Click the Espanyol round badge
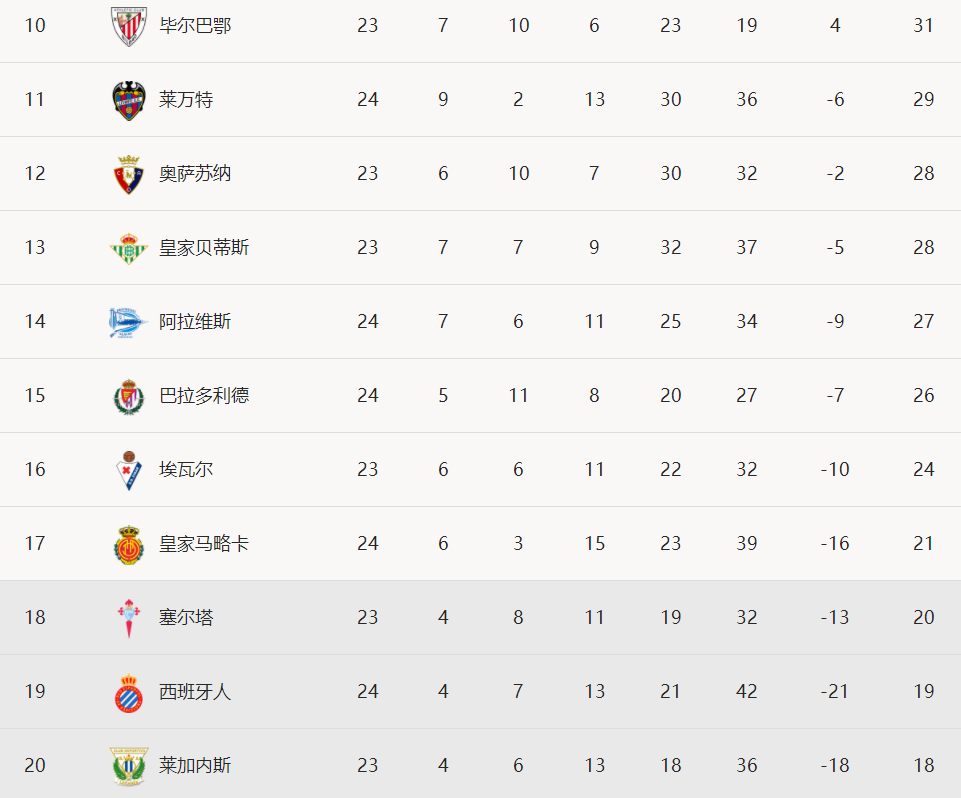 129,693
